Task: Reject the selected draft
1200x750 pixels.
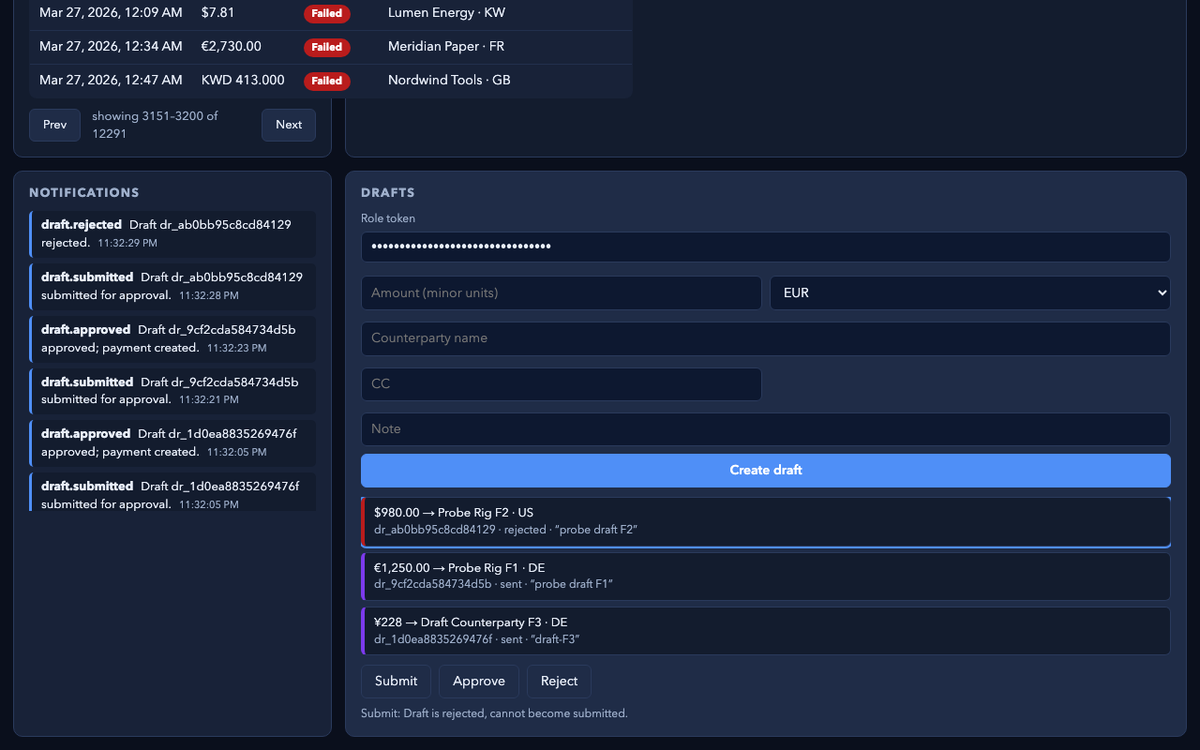Action: tap(559, 681)
